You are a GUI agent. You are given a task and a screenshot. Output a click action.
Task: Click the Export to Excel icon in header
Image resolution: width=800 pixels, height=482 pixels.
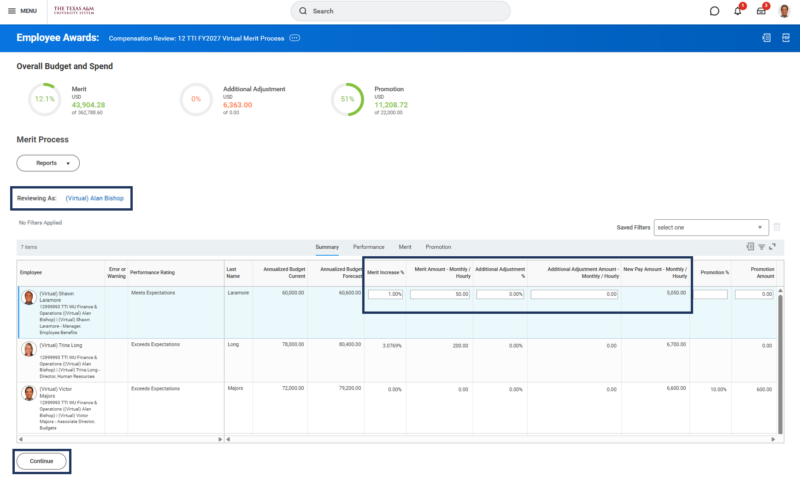tap(766, 38)
